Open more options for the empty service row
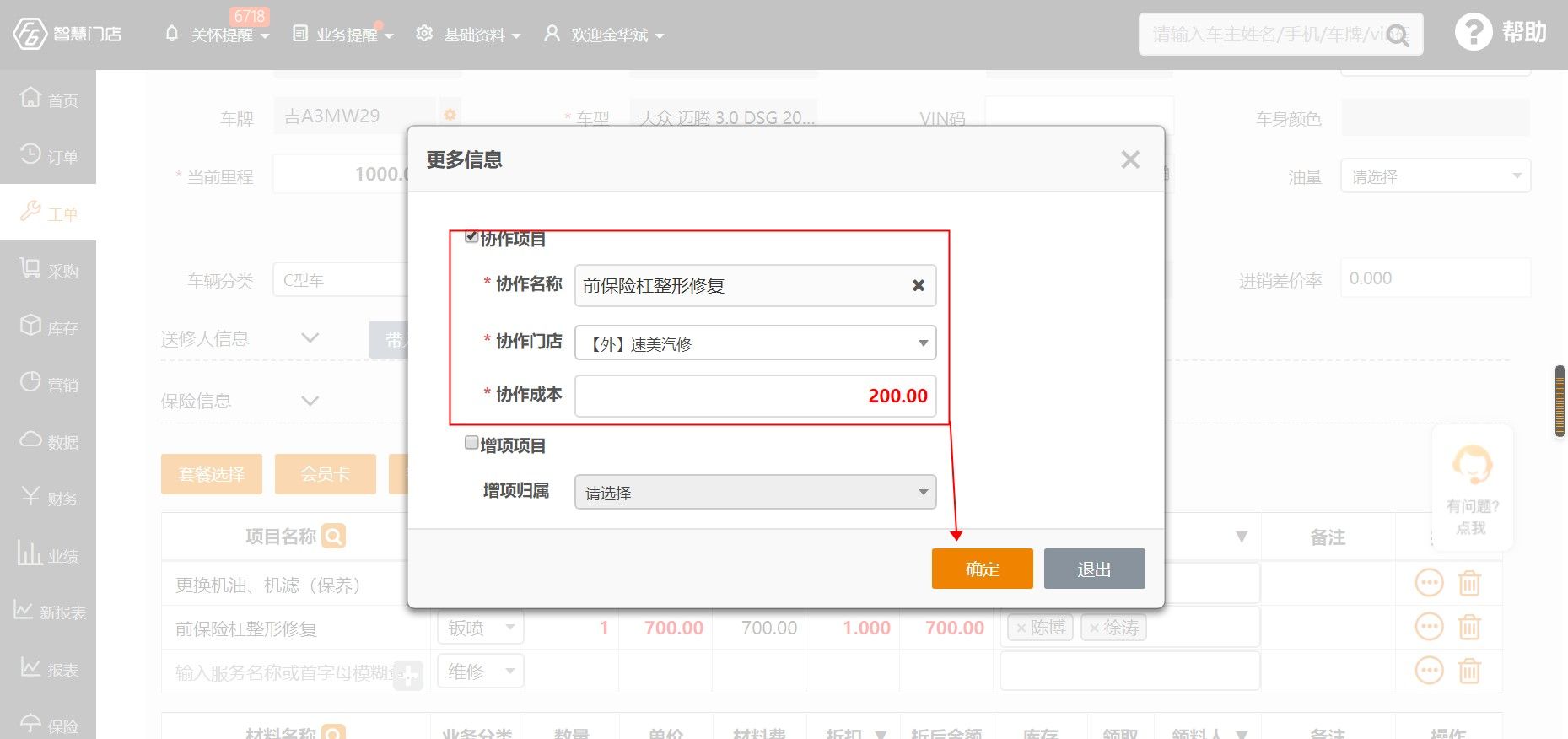This screenshot has width=1568, height=739. (x=1429, y=671)
